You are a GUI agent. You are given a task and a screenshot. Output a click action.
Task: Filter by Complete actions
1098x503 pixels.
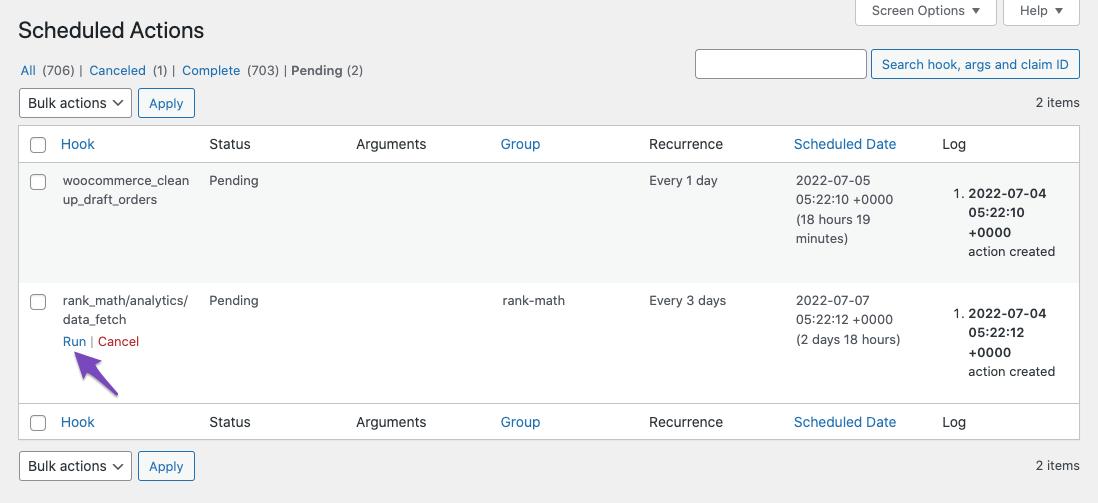pyautogui.click(x=211, y=71)
